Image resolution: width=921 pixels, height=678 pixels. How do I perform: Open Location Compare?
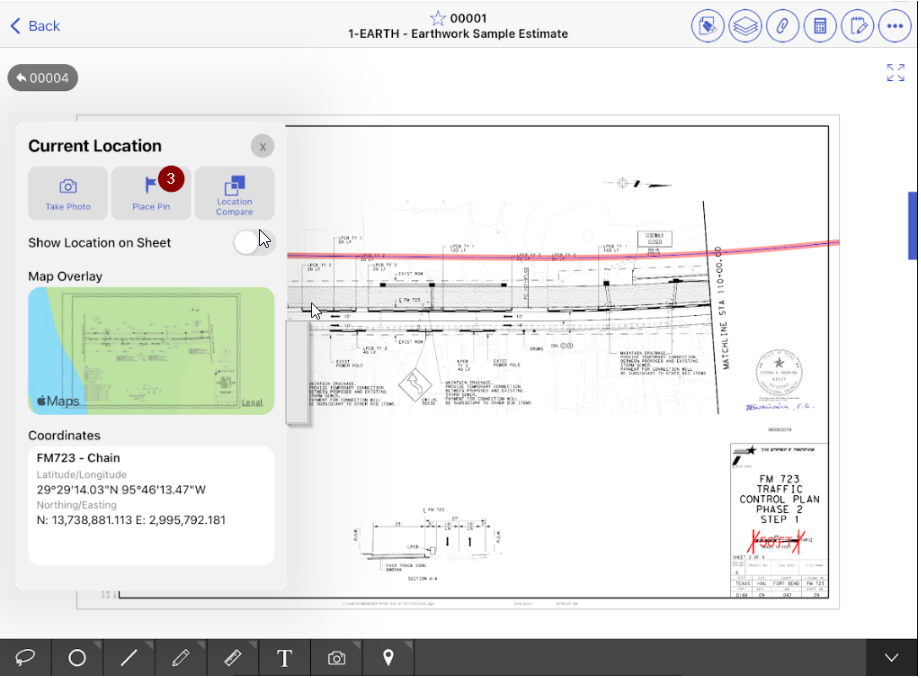tap(234, 193)
